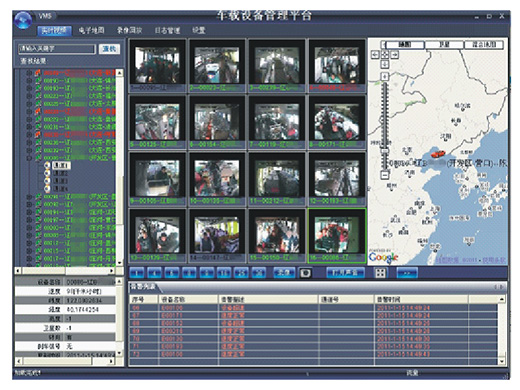The height and width of the screenshot is (390, 520).
Task: Collapse the expanded vehicle node with channels
Action: [30, 158]
